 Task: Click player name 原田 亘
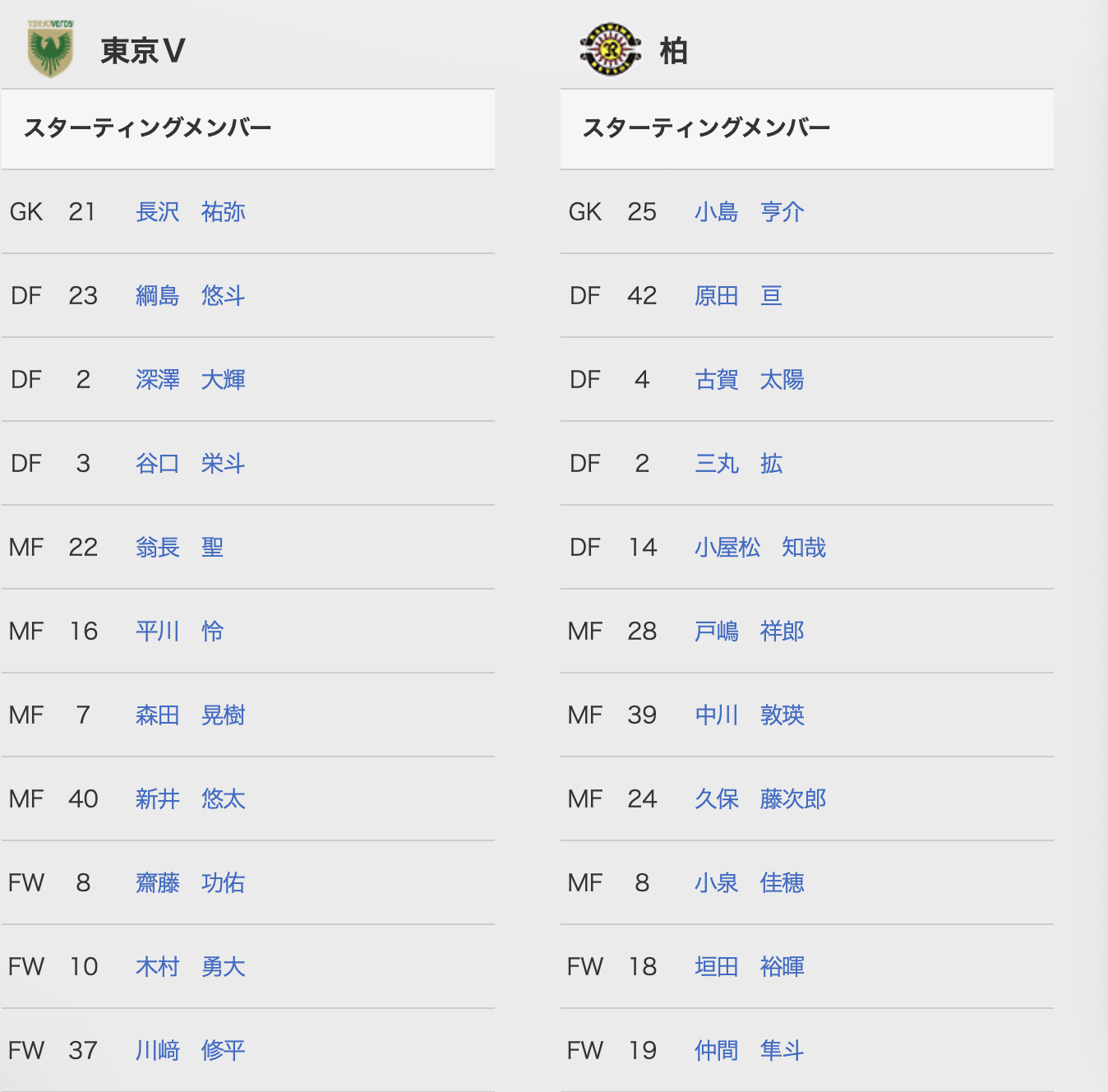pyautogui.click(x=738, y=296)
